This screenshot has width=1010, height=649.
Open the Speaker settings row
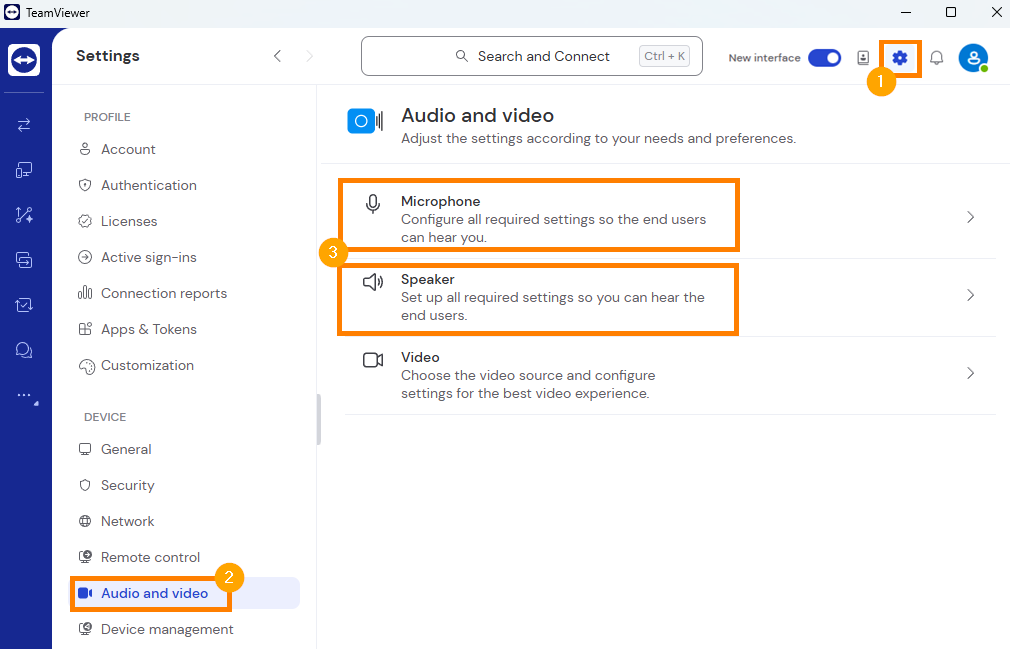point(671,297)
